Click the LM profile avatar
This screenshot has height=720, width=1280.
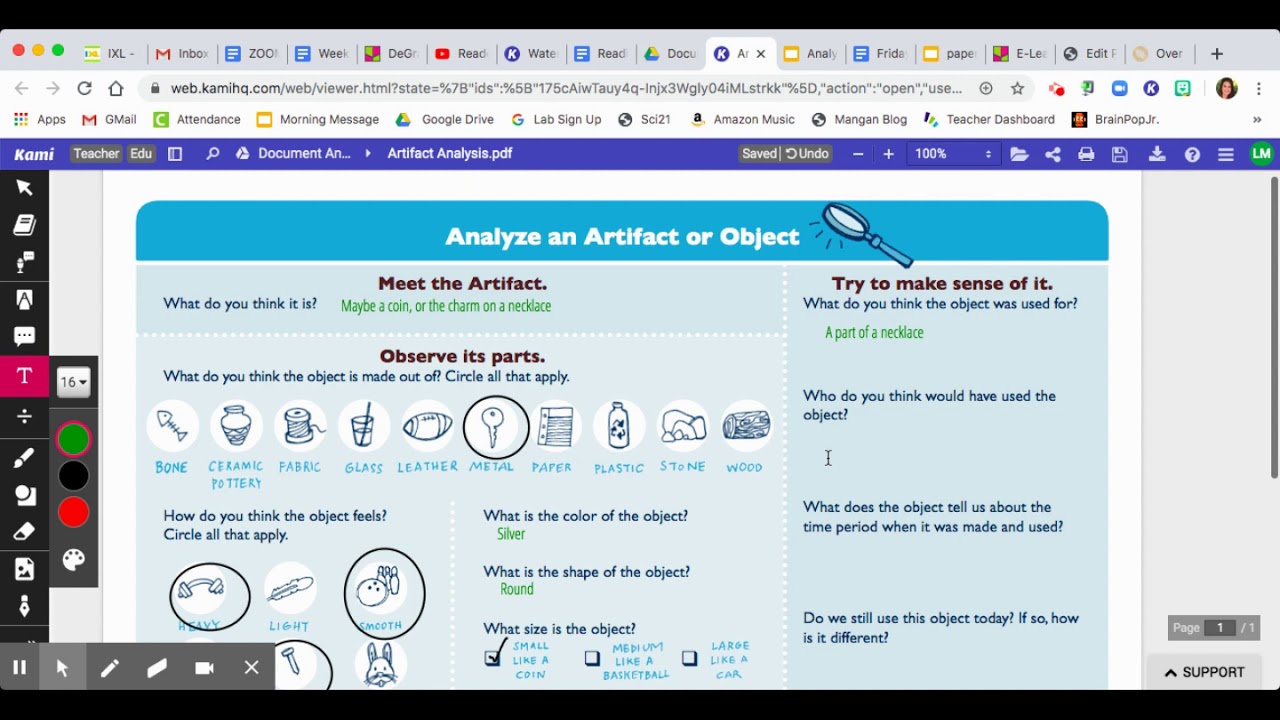tap(1261, 154)
